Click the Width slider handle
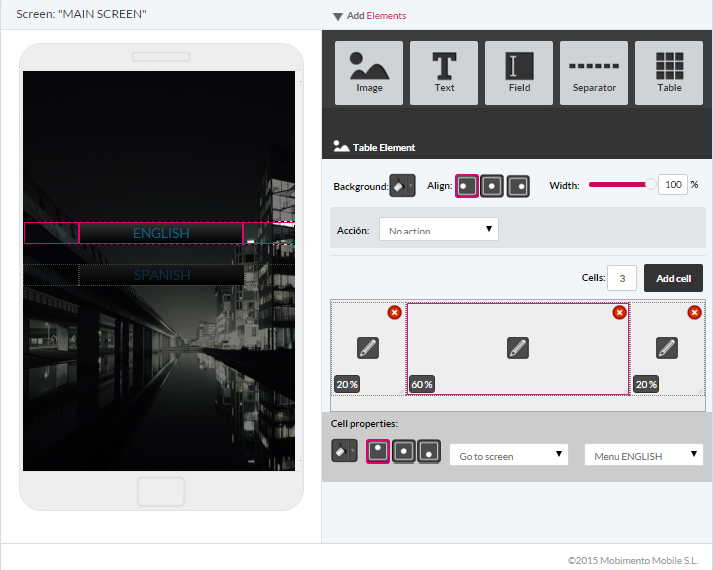The width and height of the screenshot is (713, 570). coord(651,184)
